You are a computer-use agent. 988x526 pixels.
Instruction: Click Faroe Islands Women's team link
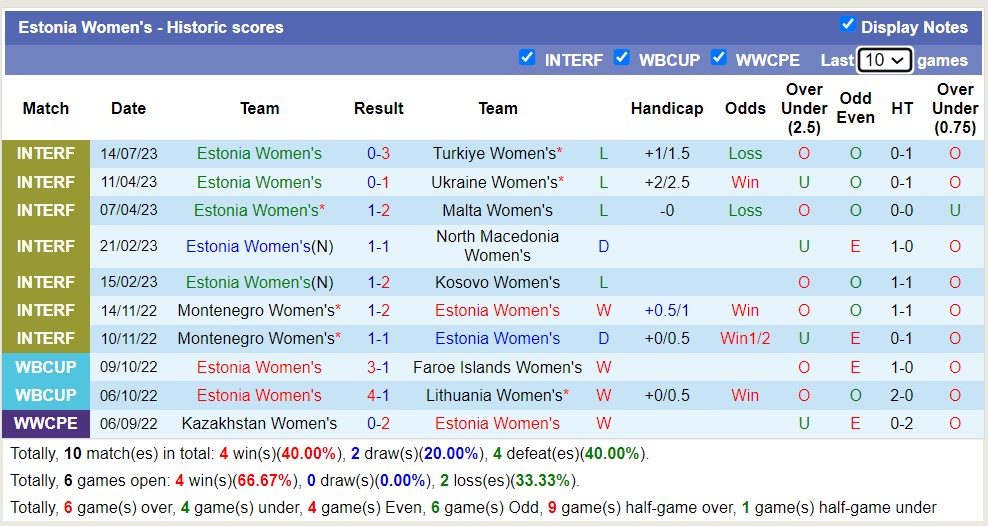tap(497, 367)
